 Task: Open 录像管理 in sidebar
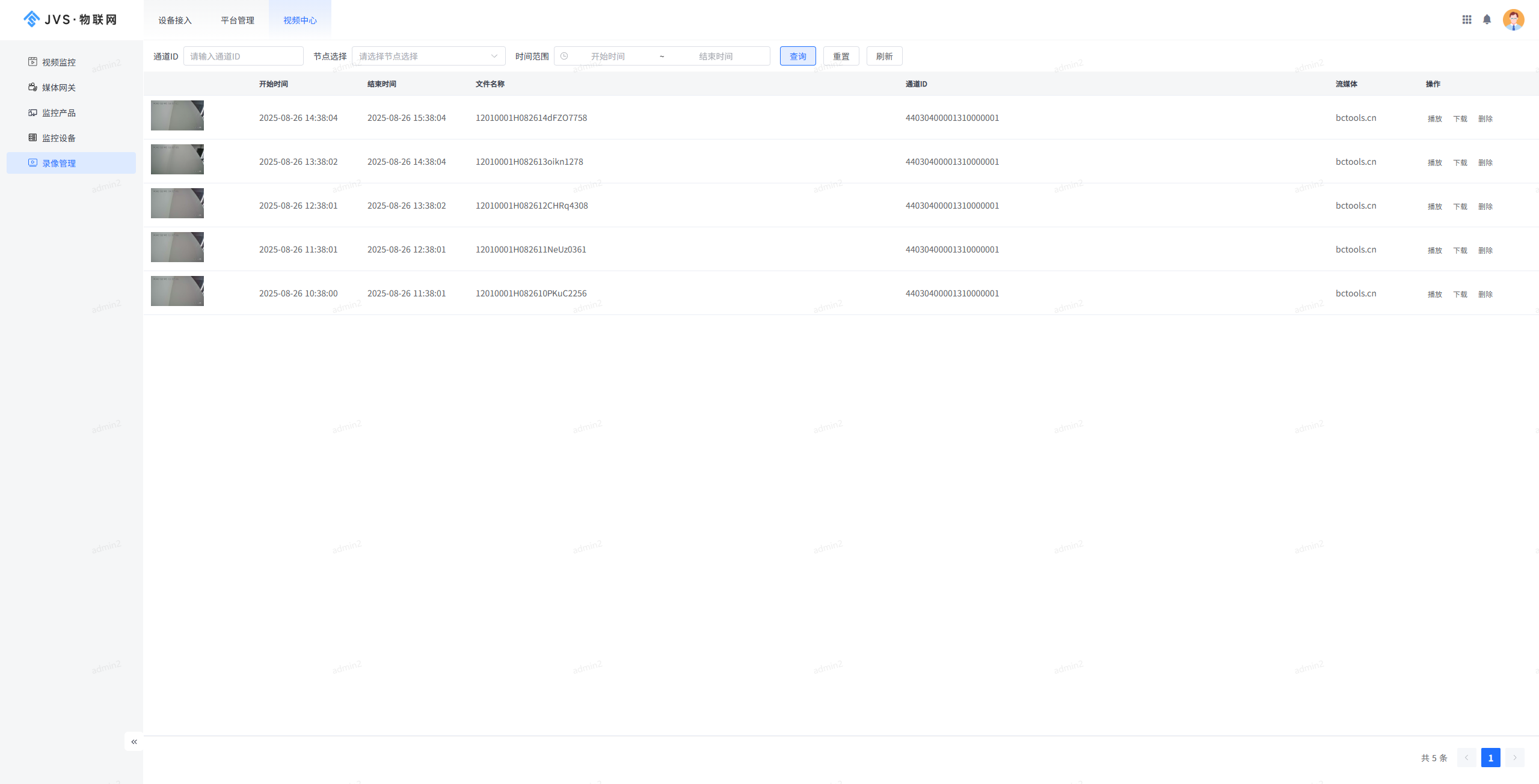click(x=71, y=163)
